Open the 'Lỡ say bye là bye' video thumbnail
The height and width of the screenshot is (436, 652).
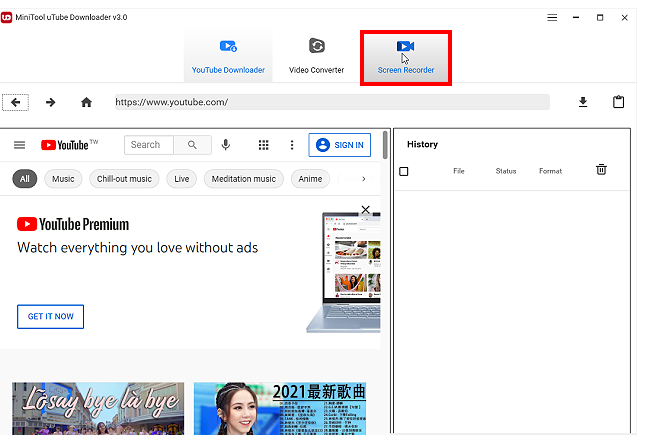(98, 409)
